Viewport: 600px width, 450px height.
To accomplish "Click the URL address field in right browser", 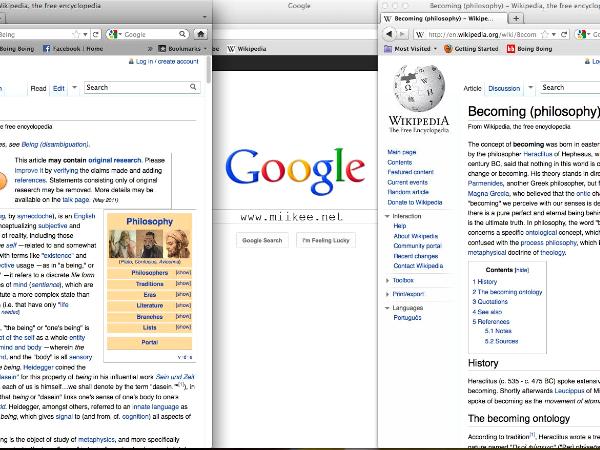I will [x=482, y=34].
